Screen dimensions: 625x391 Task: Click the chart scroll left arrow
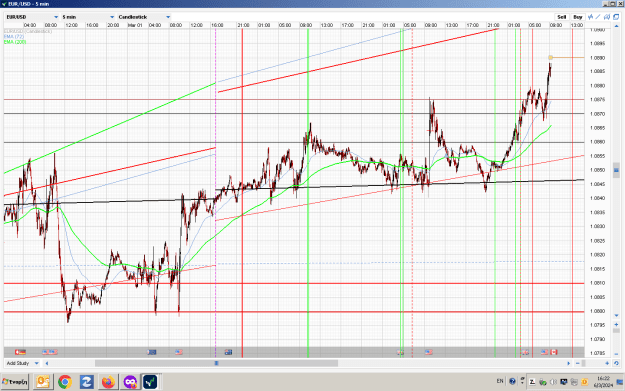tap(47, 363)
